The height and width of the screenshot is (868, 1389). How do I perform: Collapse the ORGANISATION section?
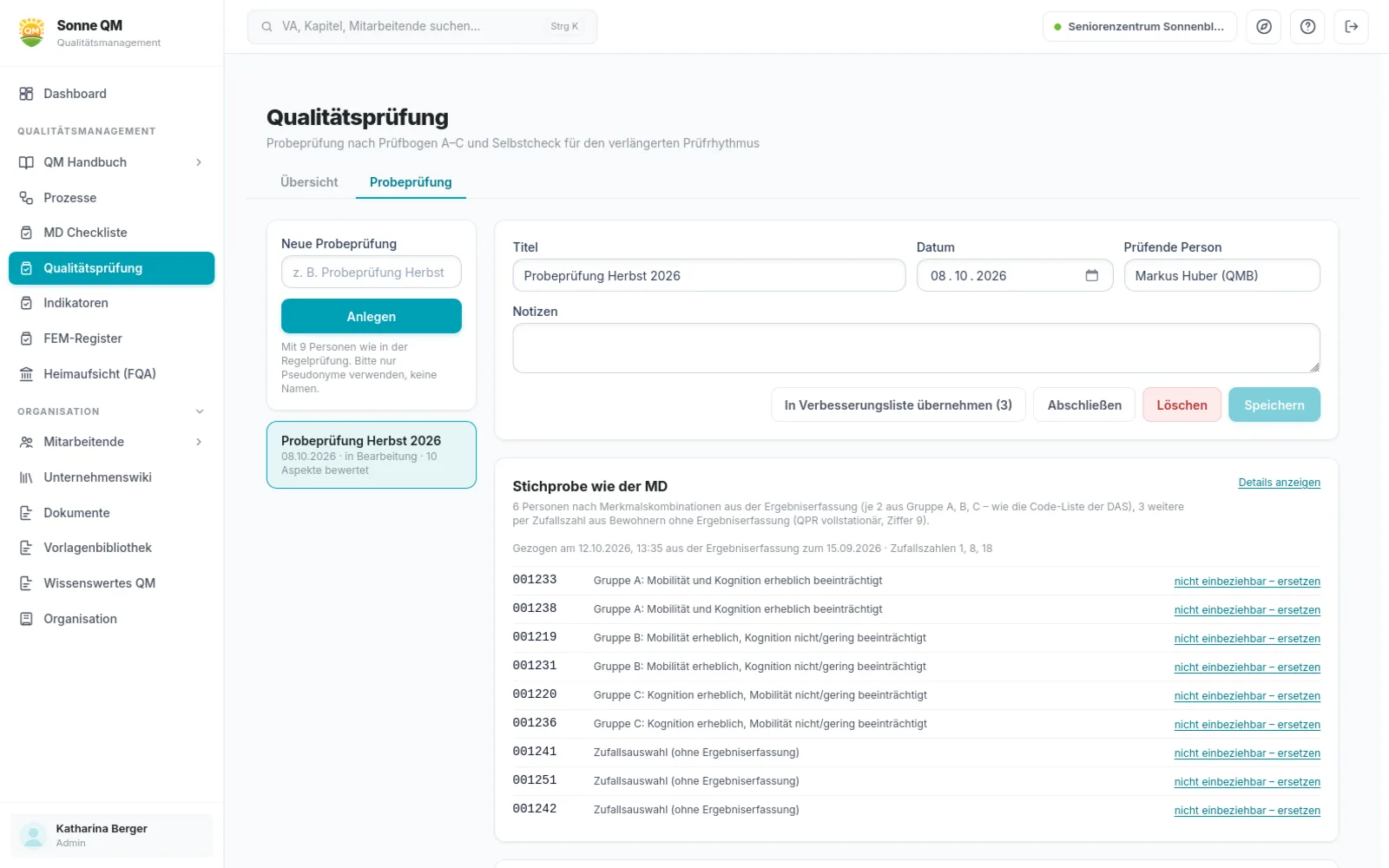point(200,411)
